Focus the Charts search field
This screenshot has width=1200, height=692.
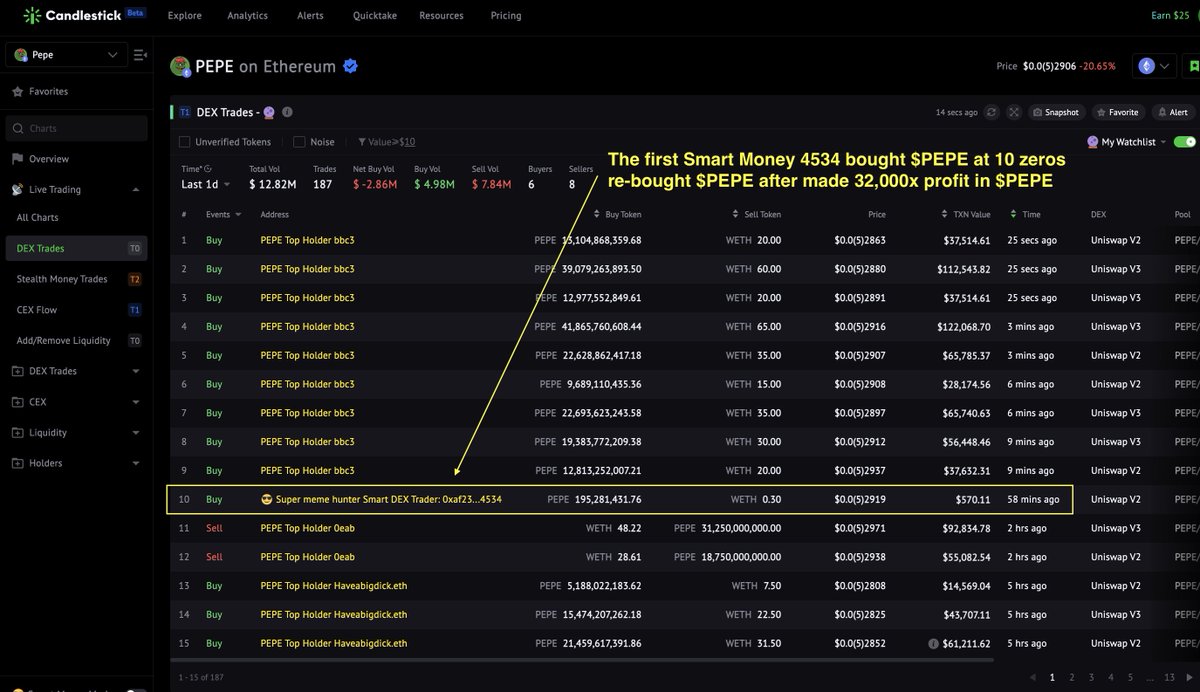pos(77,128)
